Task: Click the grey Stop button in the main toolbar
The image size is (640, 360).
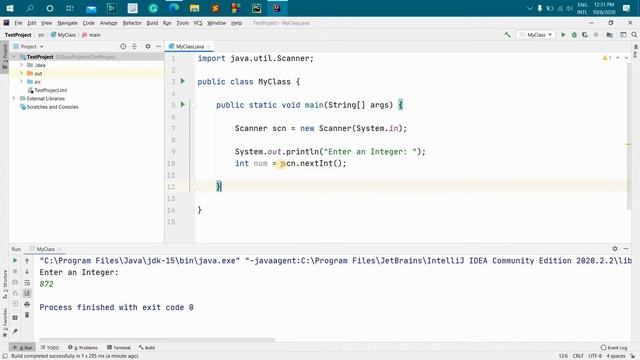Action: coord(596,35)
